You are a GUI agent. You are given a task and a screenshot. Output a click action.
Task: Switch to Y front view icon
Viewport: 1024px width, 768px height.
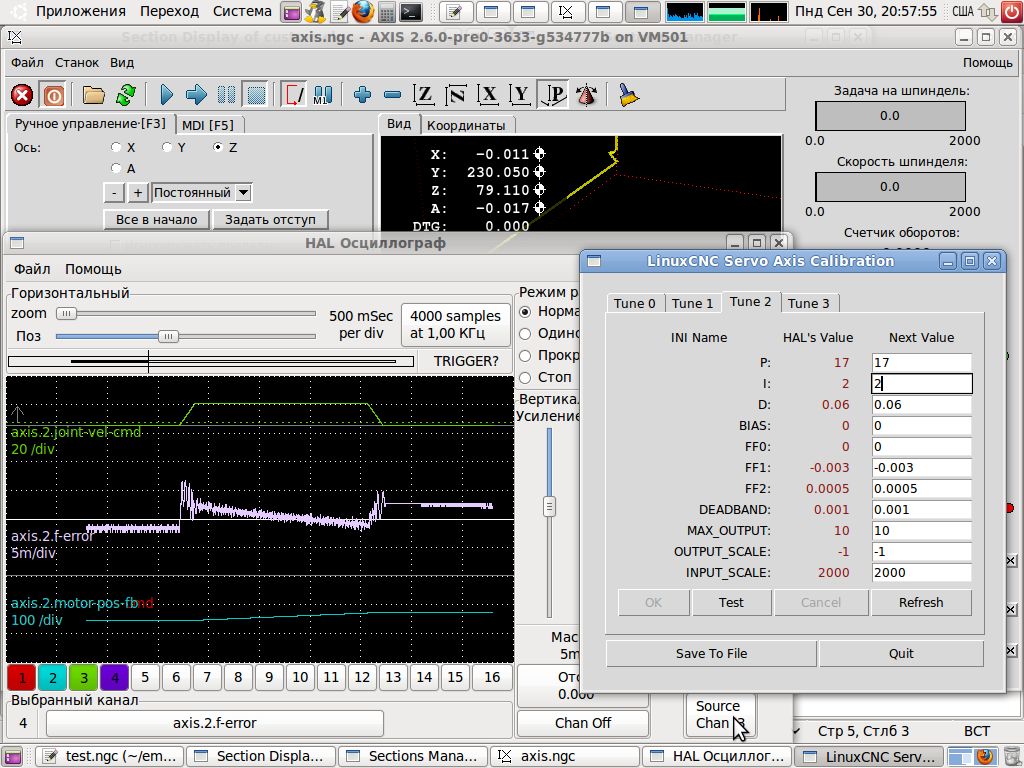[x=520, y=95]
